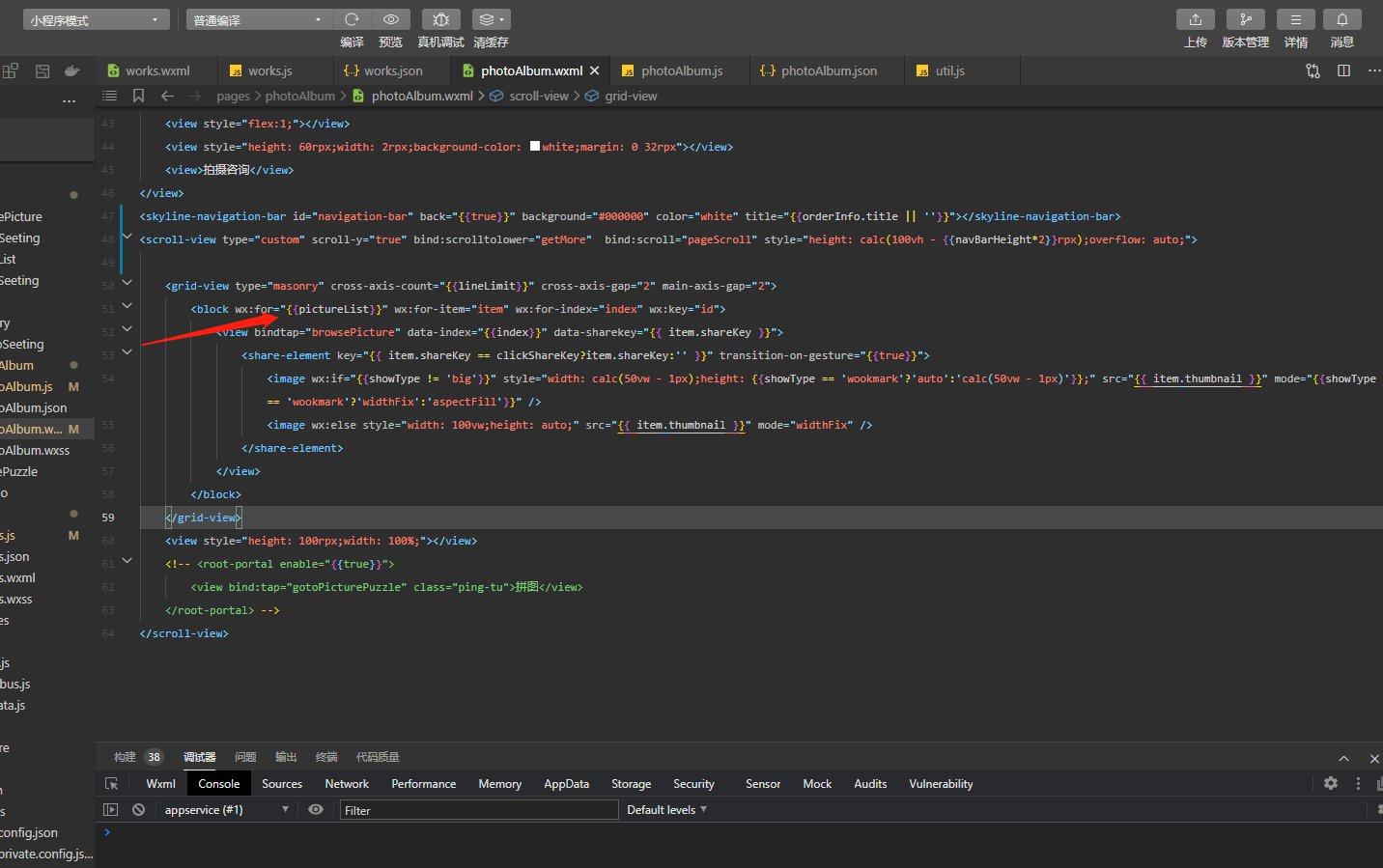Open the oAlbum.wxss file in the explorer
Screen dimensions: 1383x868
pyautogui.click(x=35, y=450)
